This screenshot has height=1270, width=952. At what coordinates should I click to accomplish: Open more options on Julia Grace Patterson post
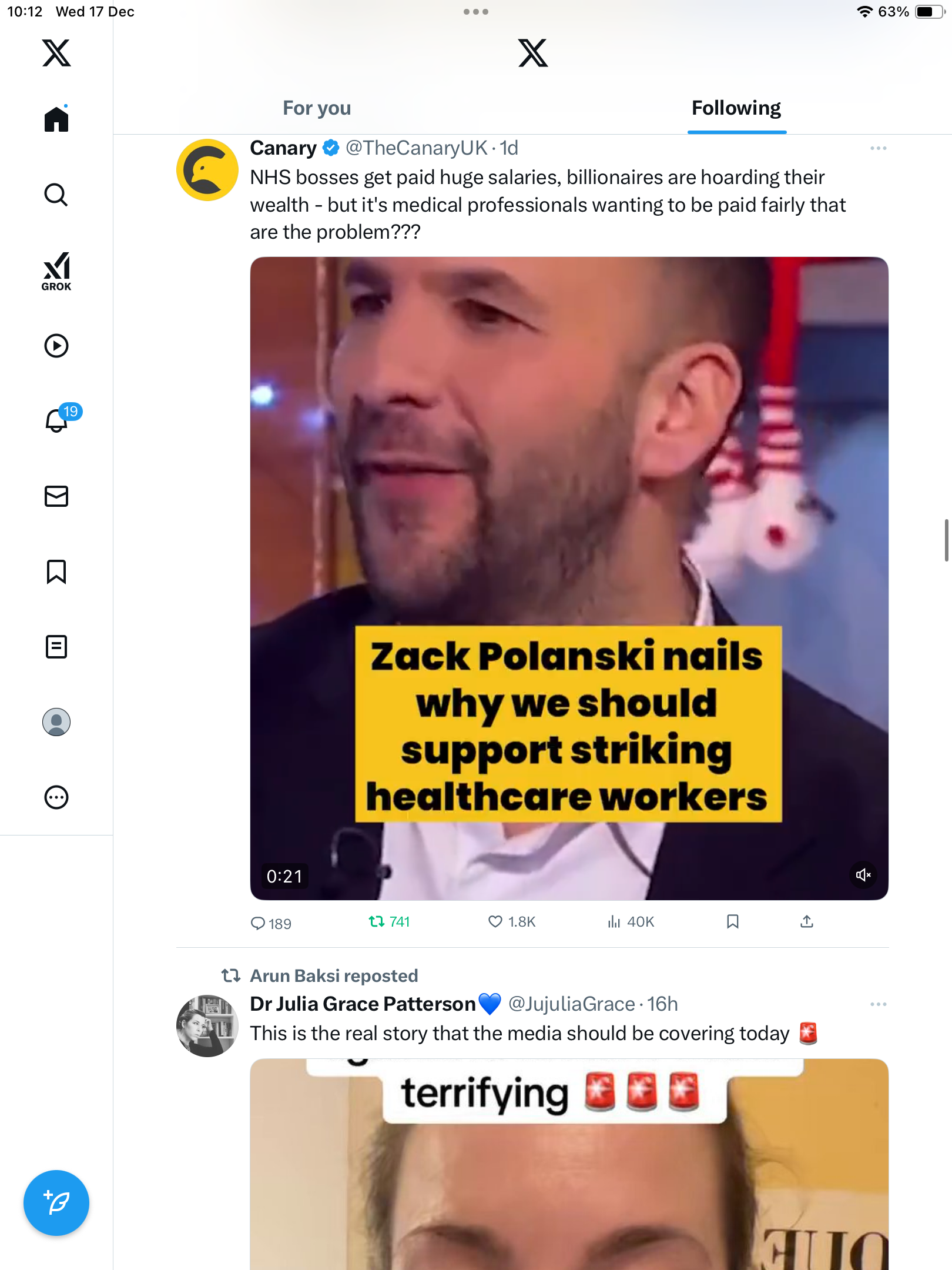pyautogui.click(x=878, y=1004)
